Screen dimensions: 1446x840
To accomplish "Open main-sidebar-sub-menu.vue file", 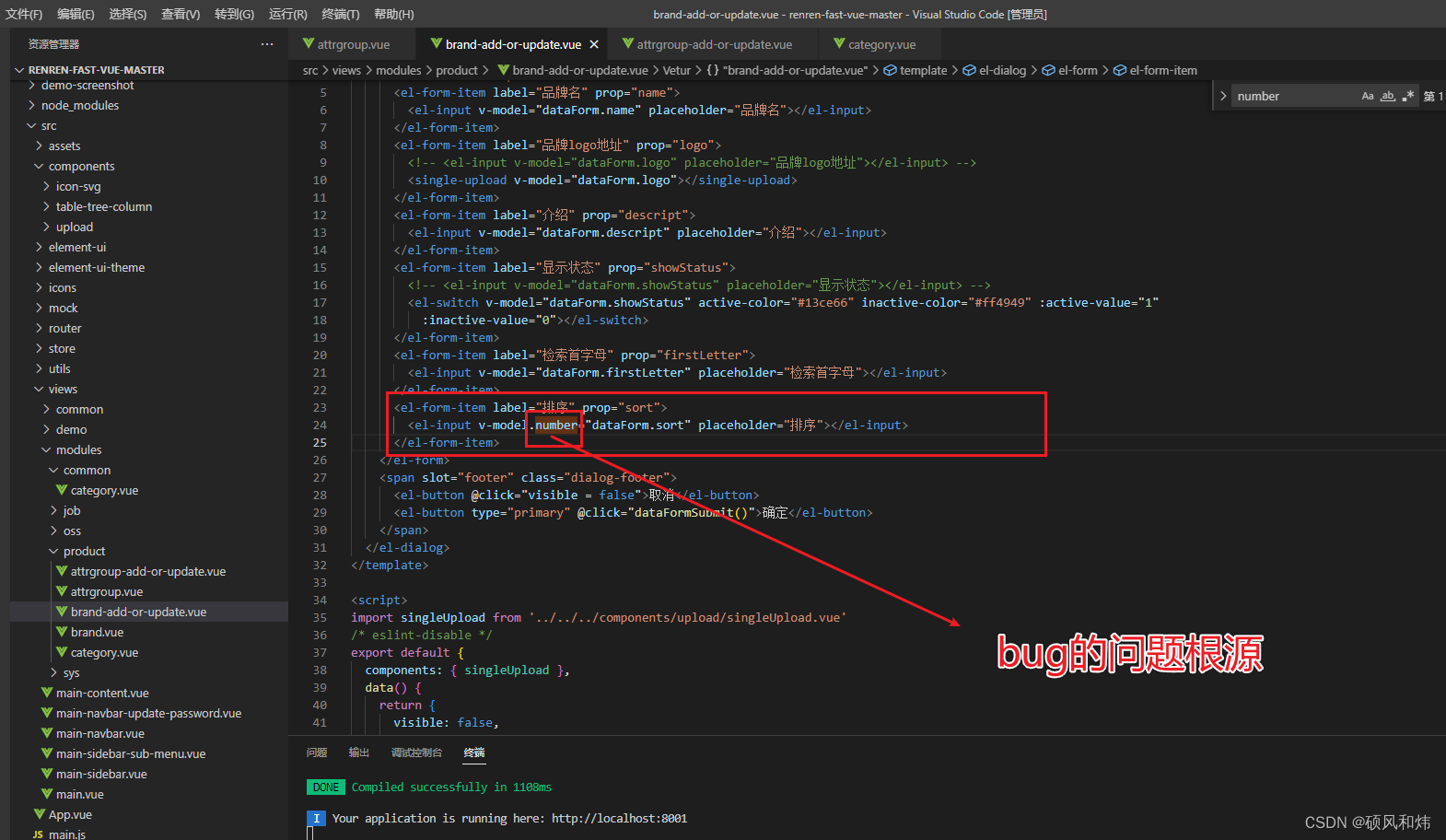I will tap(131, 753).
